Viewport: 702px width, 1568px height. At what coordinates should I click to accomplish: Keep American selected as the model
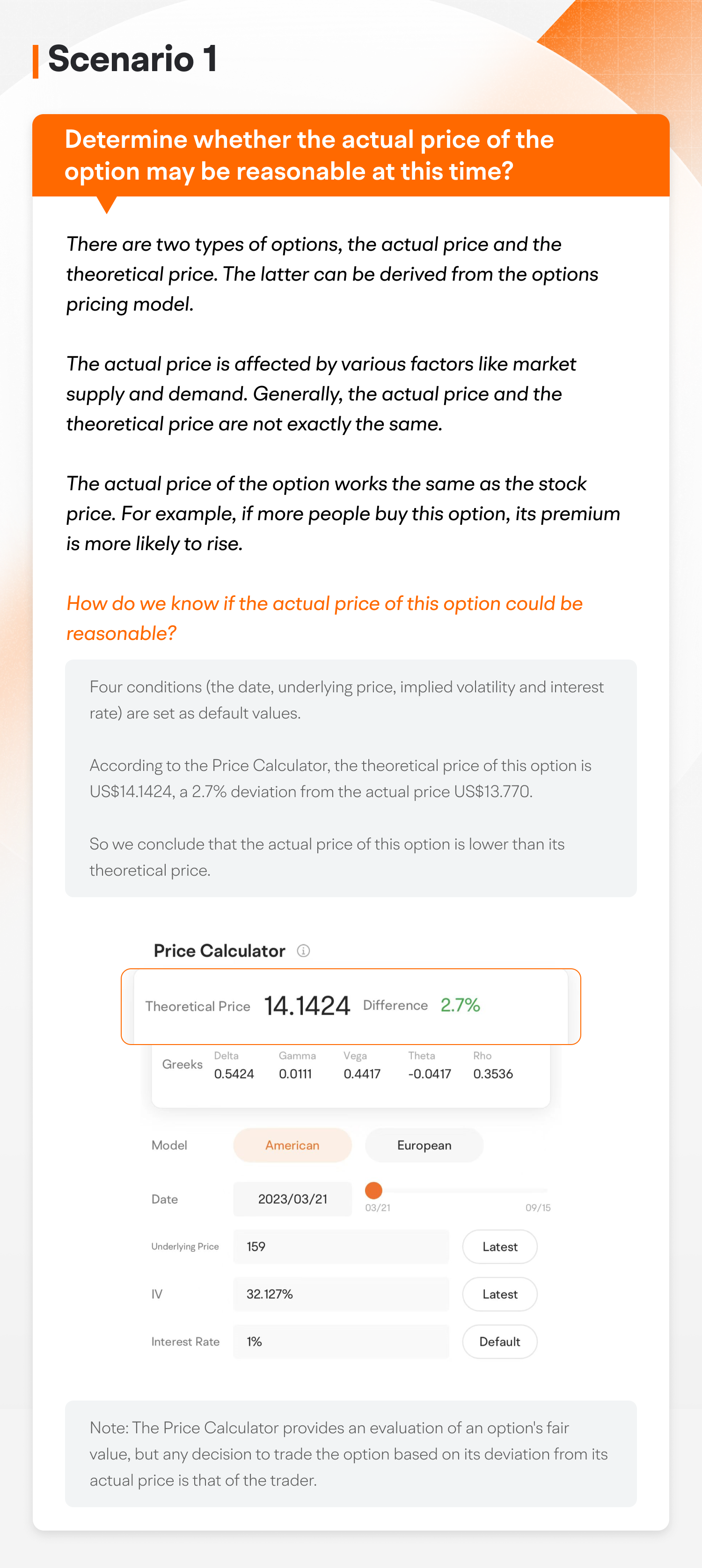[292, 1145]
